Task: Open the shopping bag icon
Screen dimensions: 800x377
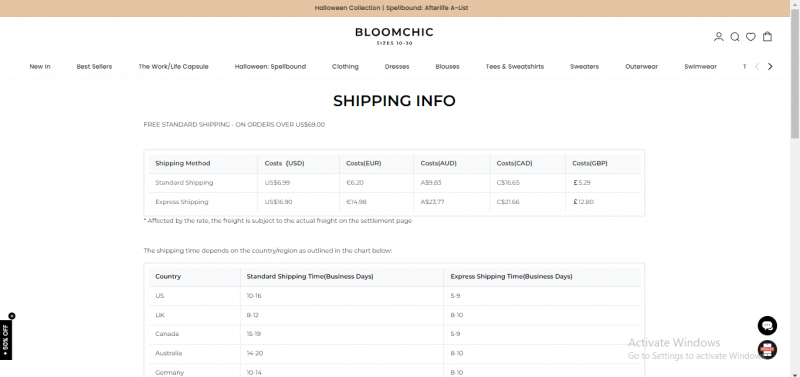Action: pyautogui.click(x=767, y=36)
